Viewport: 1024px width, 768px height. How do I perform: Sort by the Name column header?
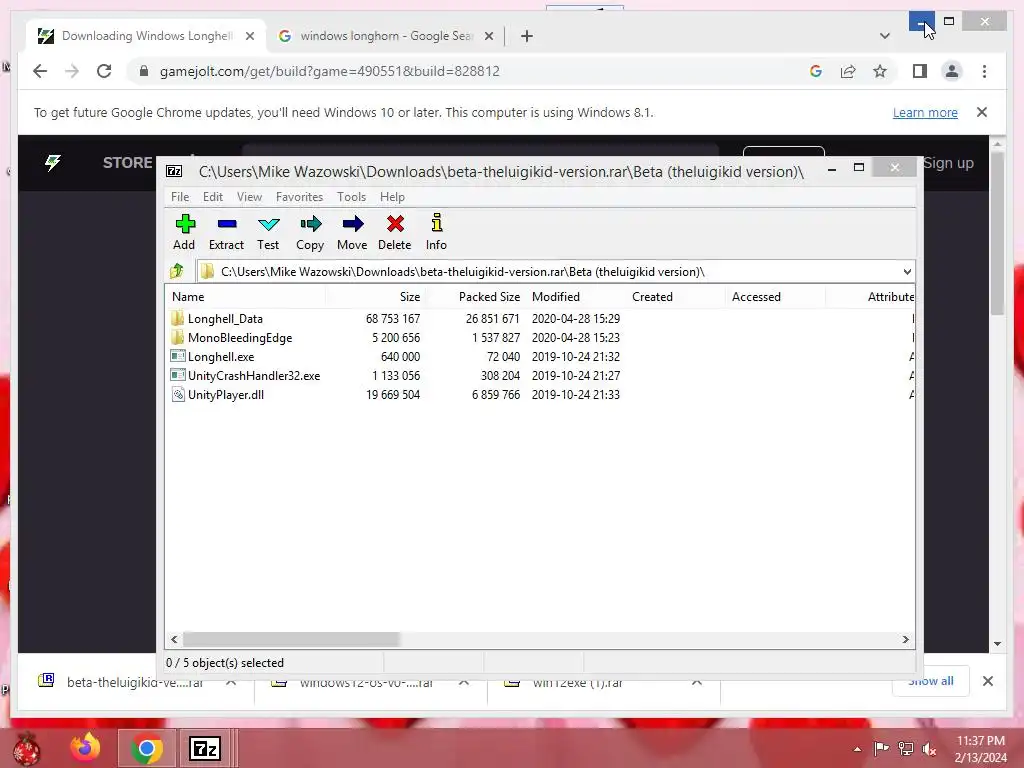(245, 296)
